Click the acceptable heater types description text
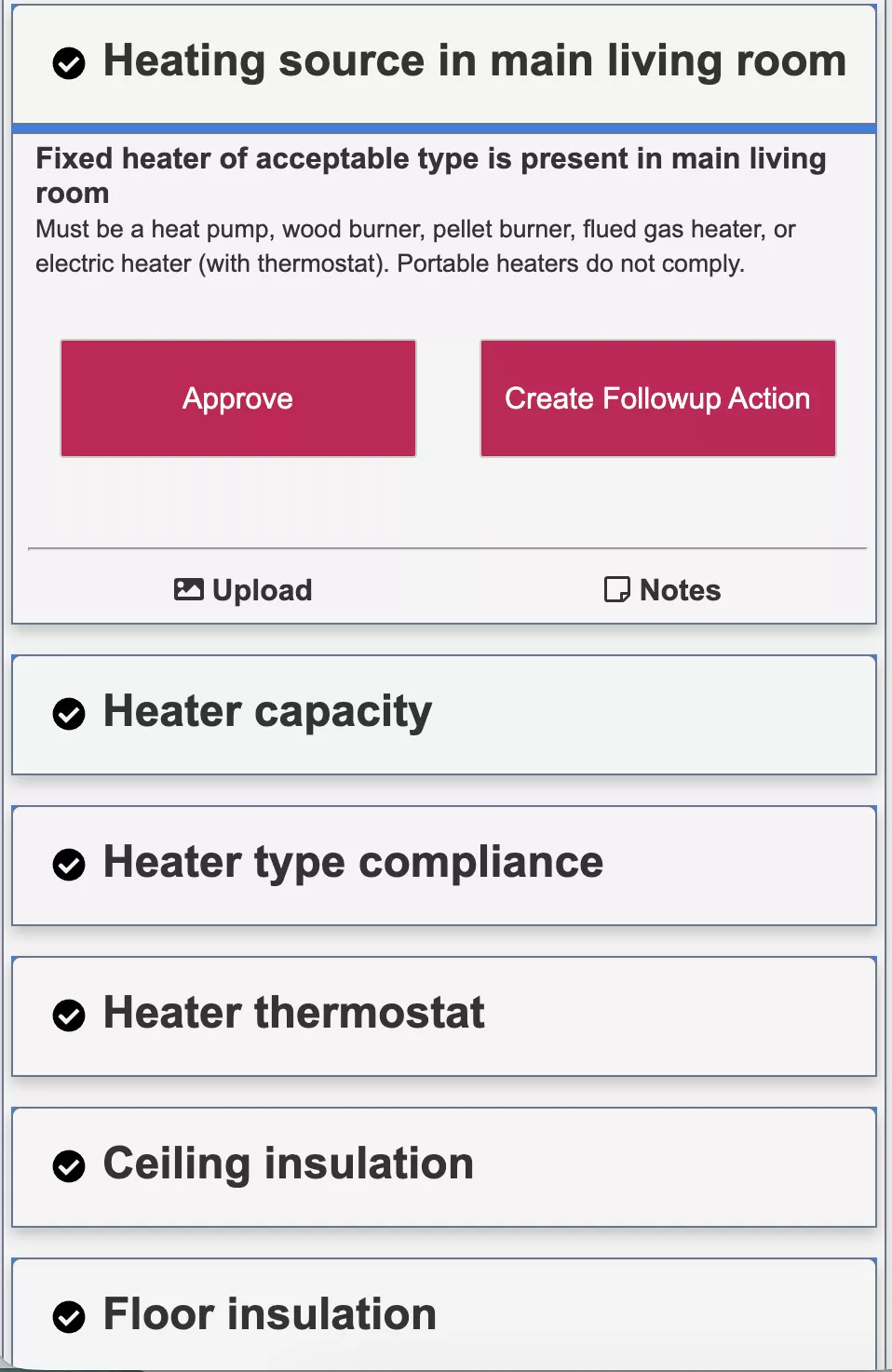Image resolution: width=892 pixels, height=1372 pixels. (415, 247)
